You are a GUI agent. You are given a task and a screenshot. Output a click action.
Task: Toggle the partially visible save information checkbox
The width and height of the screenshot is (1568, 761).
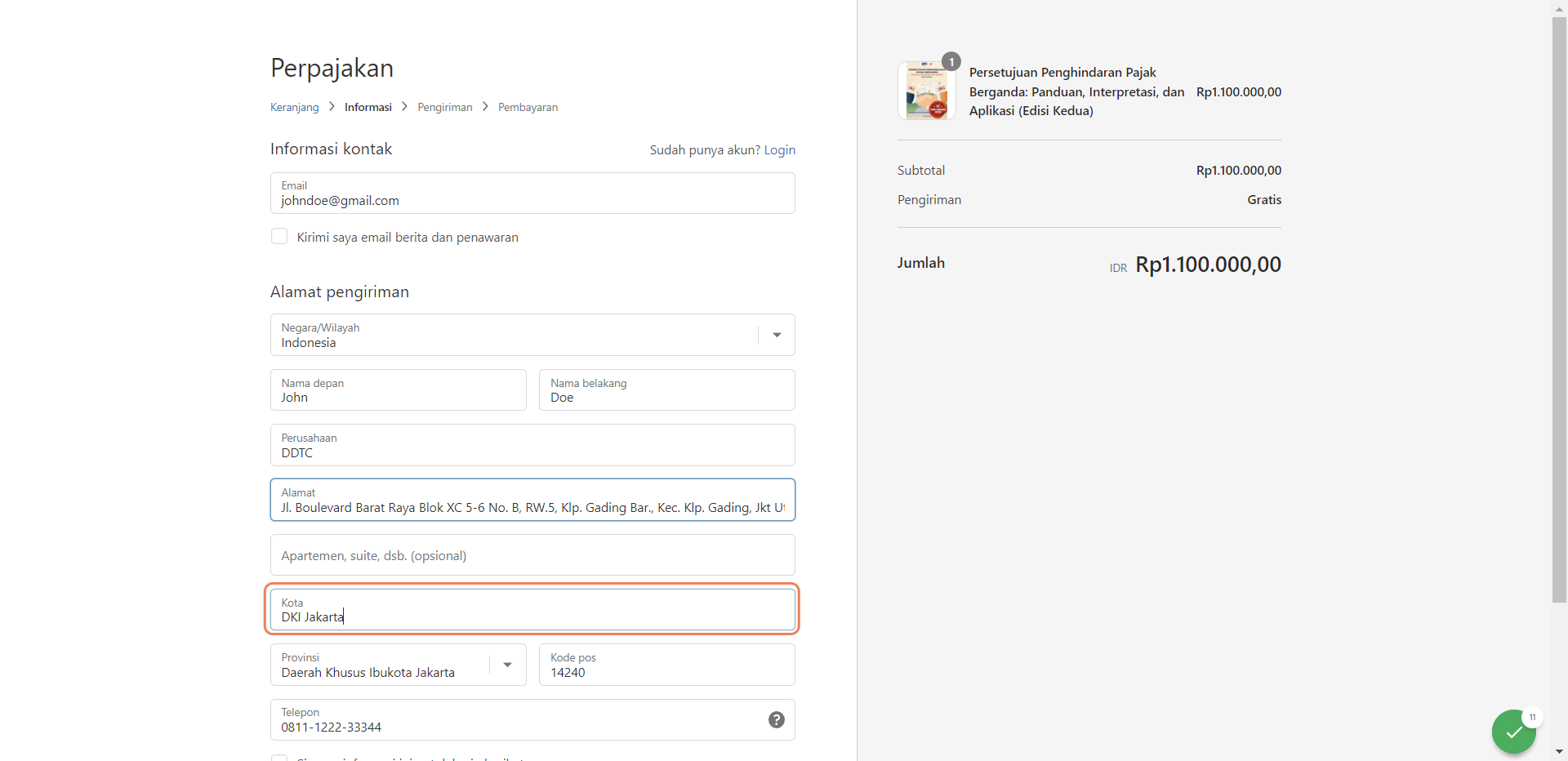(279, 758)
